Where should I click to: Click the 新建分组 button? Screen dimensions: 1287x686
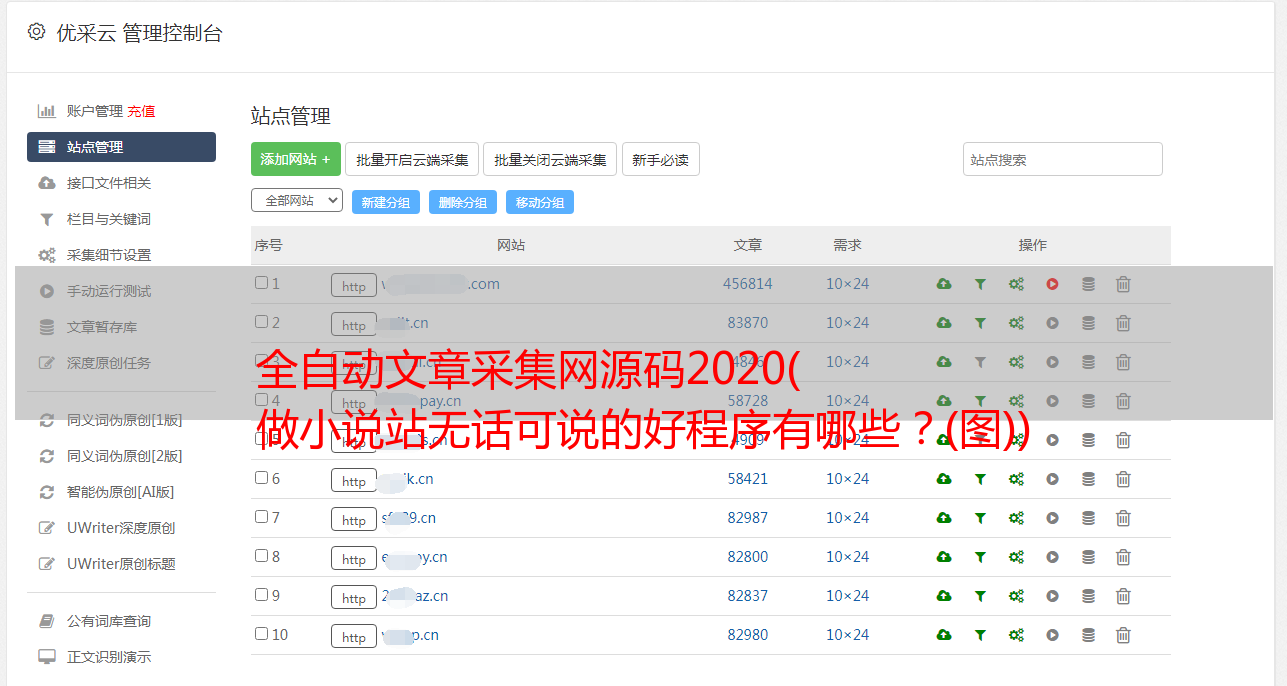(386, 202)
